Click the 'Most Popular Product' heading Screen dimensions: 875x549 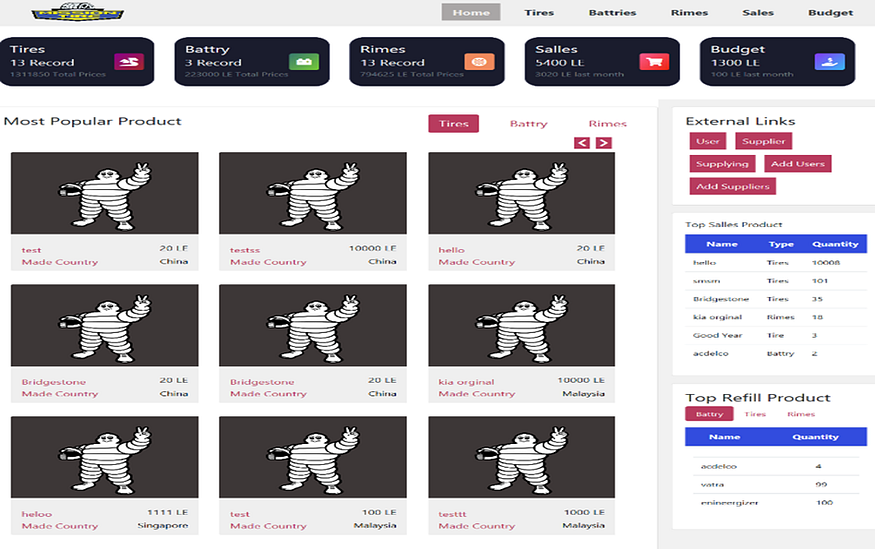93,121
